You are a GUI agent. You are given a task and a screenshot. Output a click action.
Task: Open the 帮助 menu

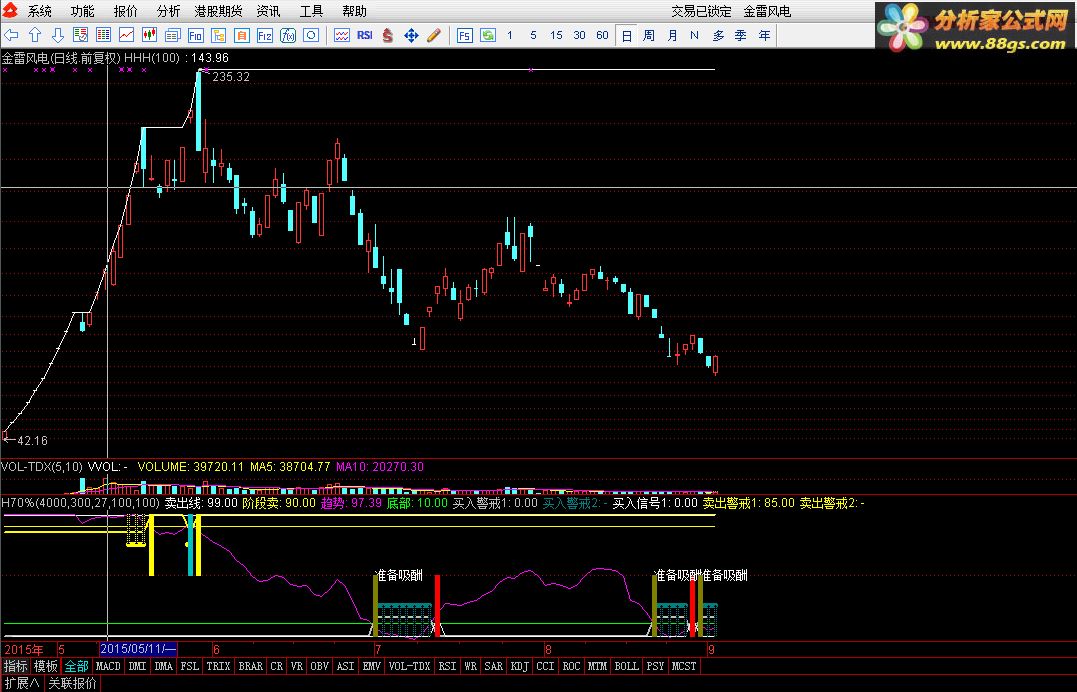[354, 11]
